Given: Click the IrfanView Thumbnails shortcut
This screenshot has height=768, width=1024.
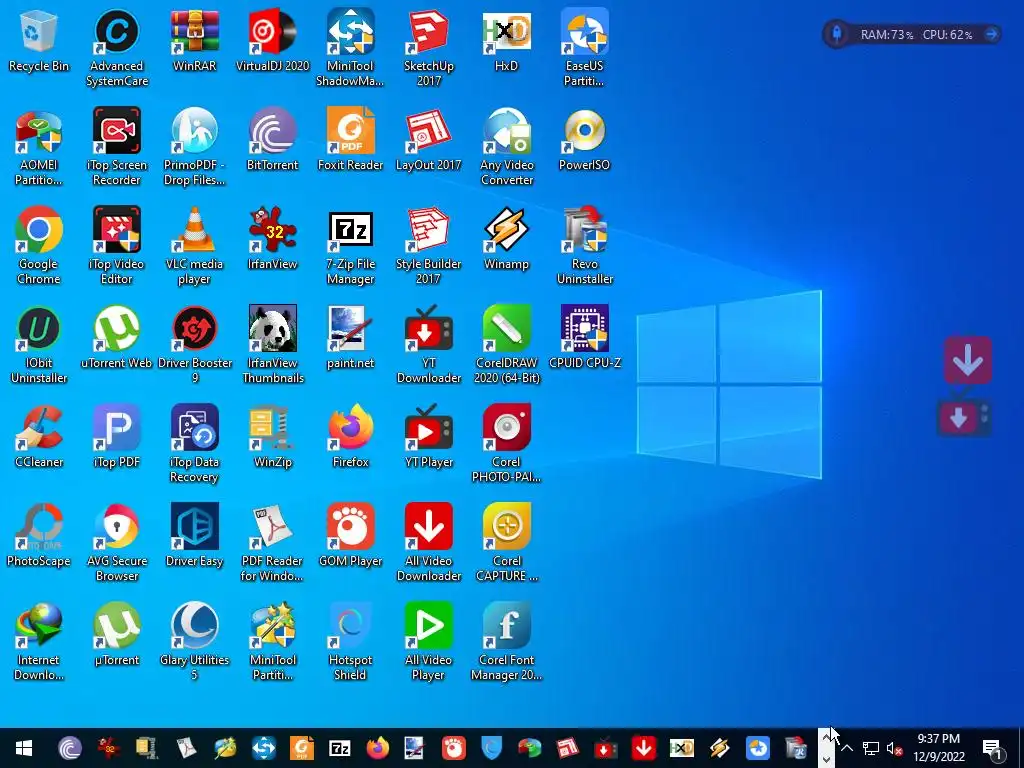Looking at the screenshot, I should 272,345.
